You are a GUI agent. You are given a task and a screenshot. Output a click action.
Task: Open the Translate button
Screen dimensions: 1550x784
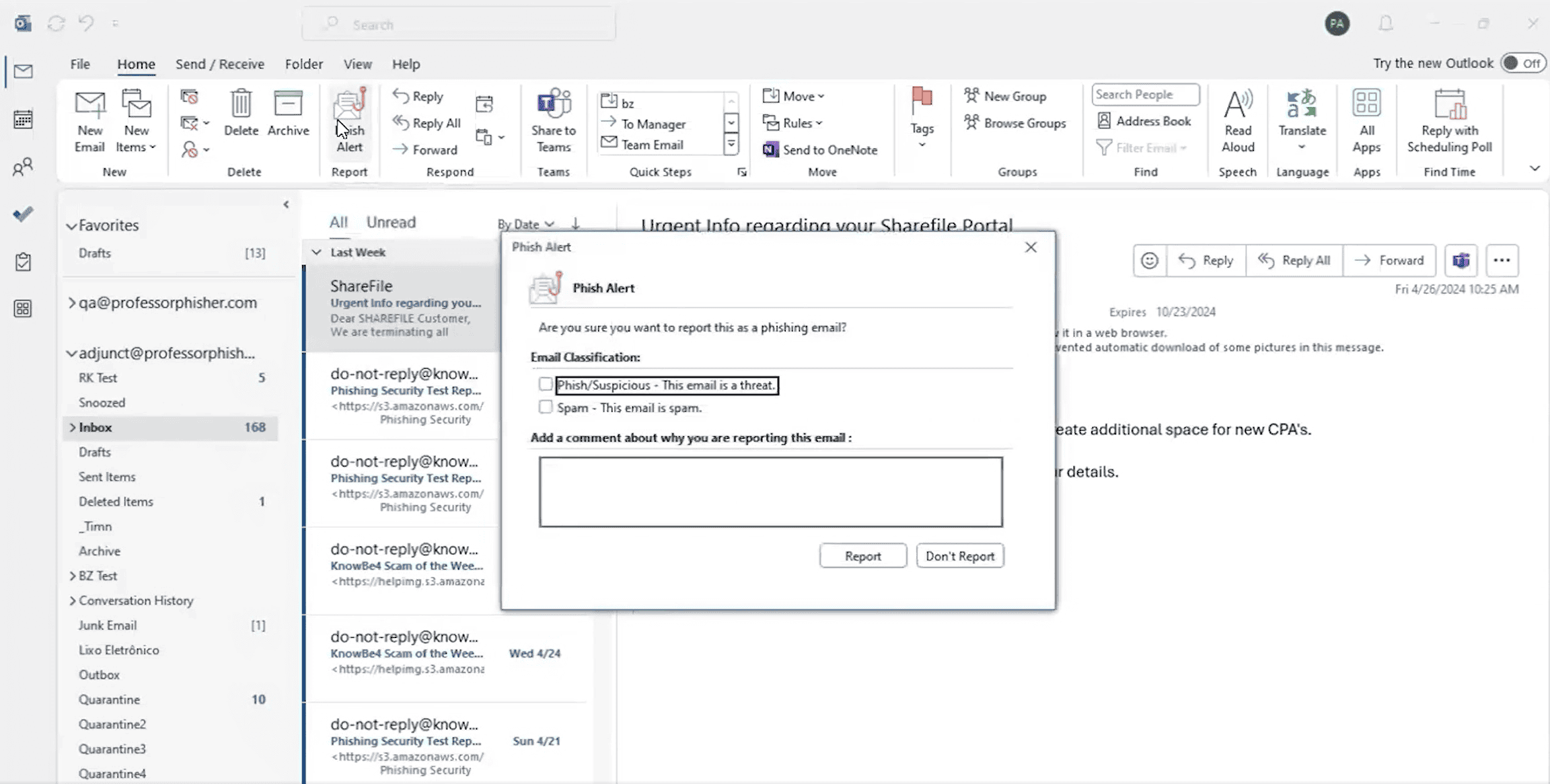point(1302,121)
